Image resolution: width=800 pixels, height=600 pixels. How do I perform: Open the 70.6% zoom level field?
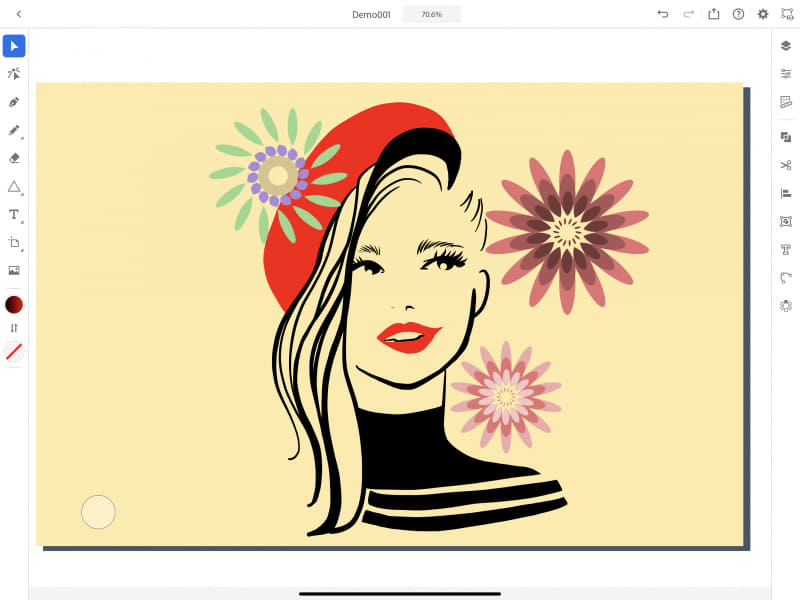[432, 14]
